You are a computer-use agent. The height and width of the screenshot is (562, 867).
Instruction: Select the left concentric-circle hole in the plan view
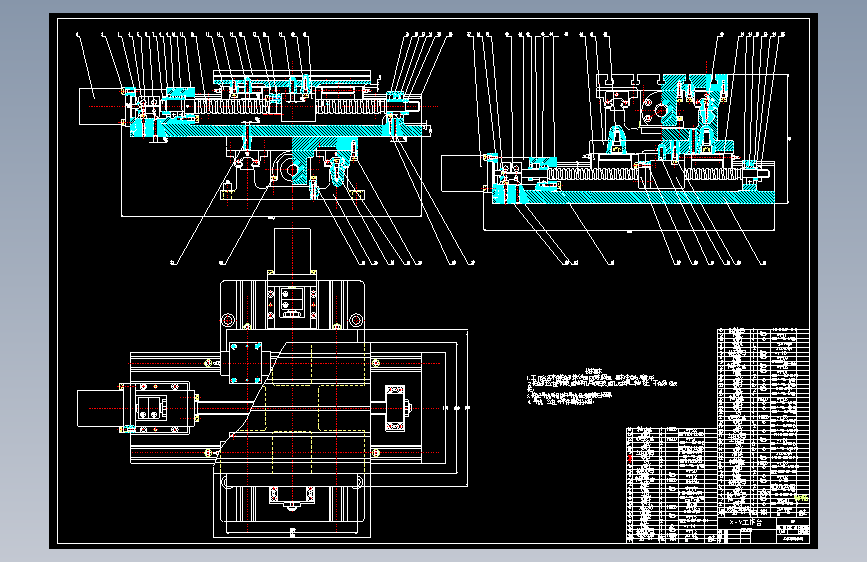coord(228,320)
